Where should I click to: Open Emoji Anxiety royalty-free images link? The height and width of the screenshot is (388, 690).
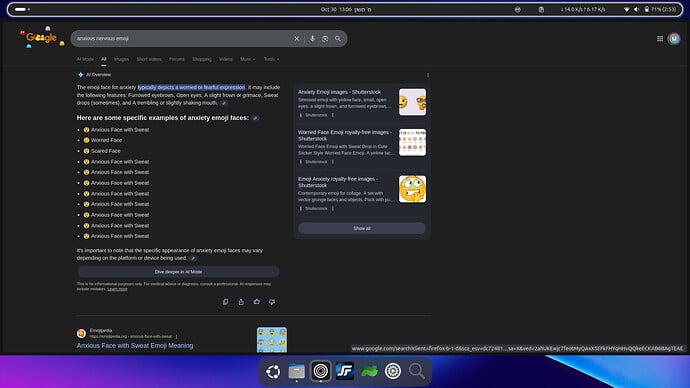pos(338,182)
